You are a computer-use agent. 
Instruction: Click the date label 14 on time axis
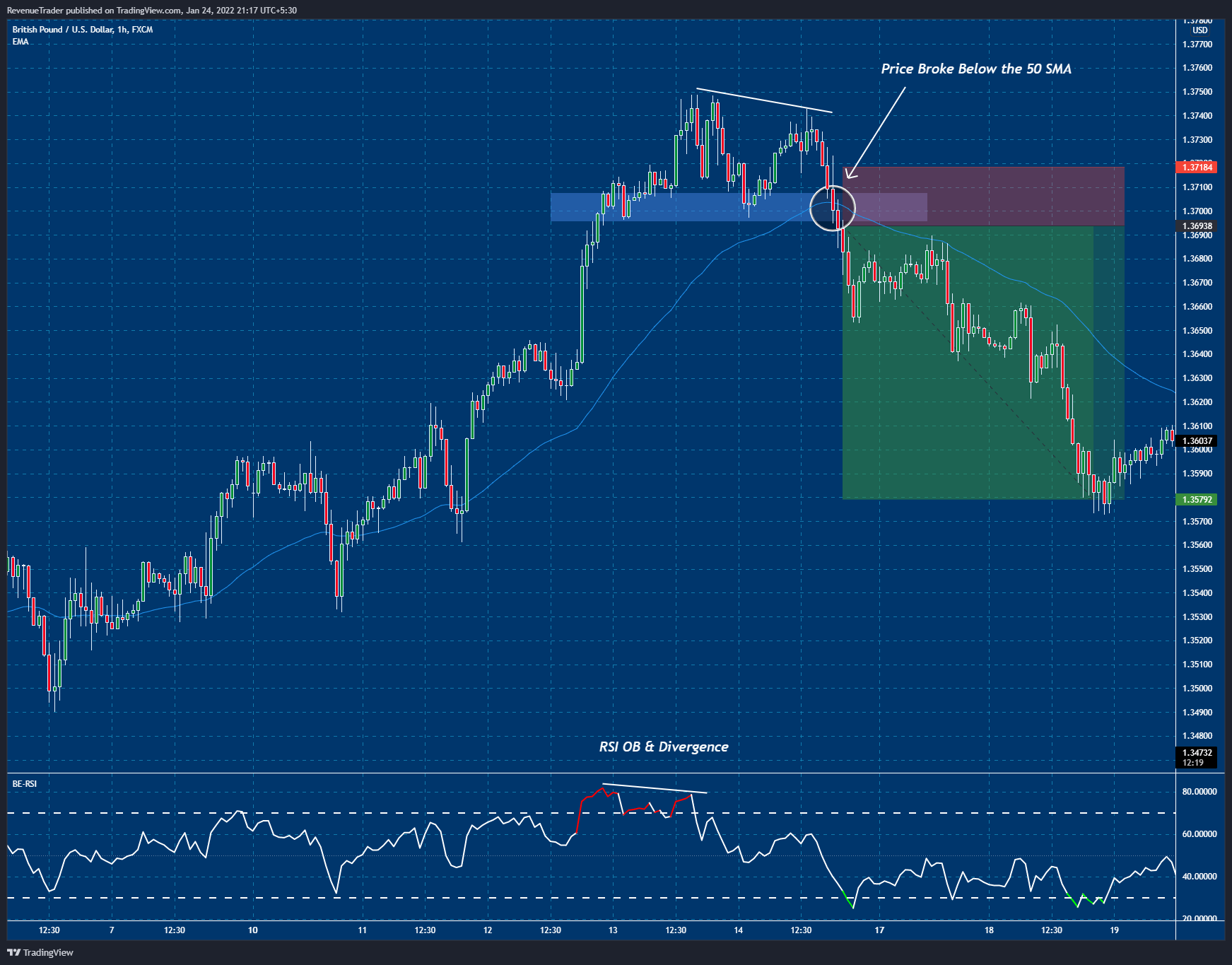[738, 930]
